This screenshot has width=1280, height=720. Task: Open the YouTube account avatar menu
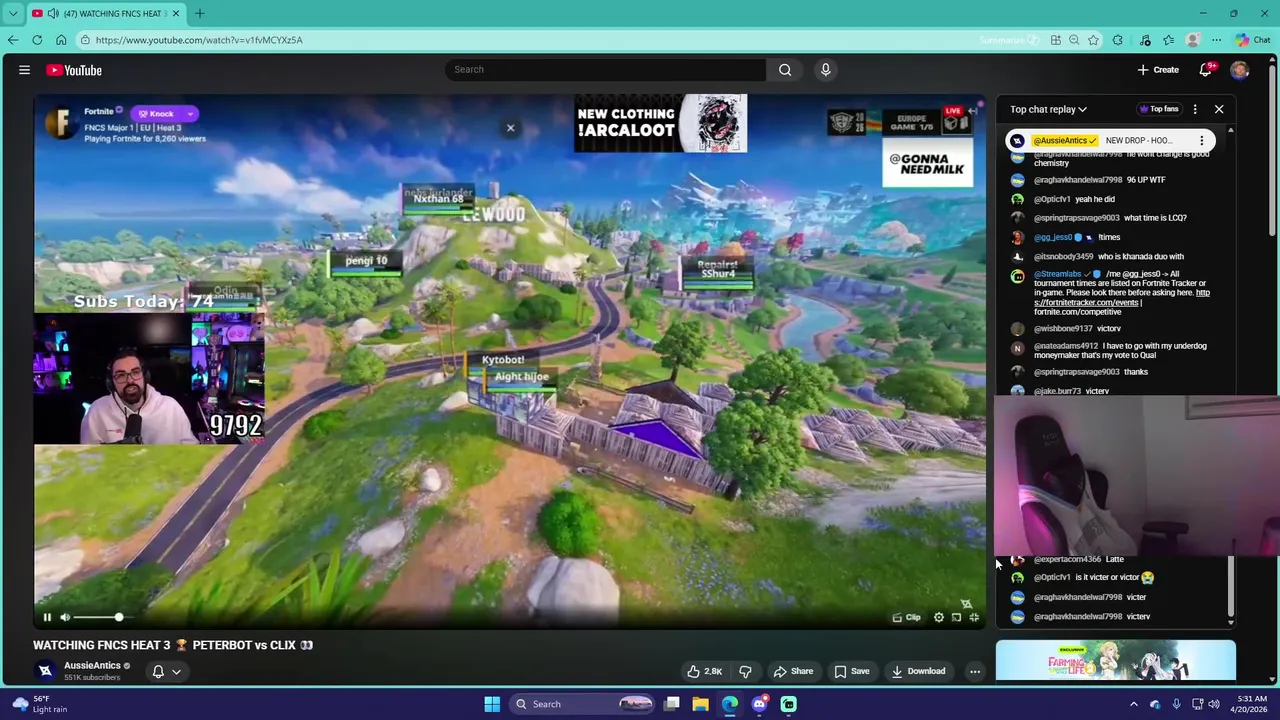(1240, 70)
